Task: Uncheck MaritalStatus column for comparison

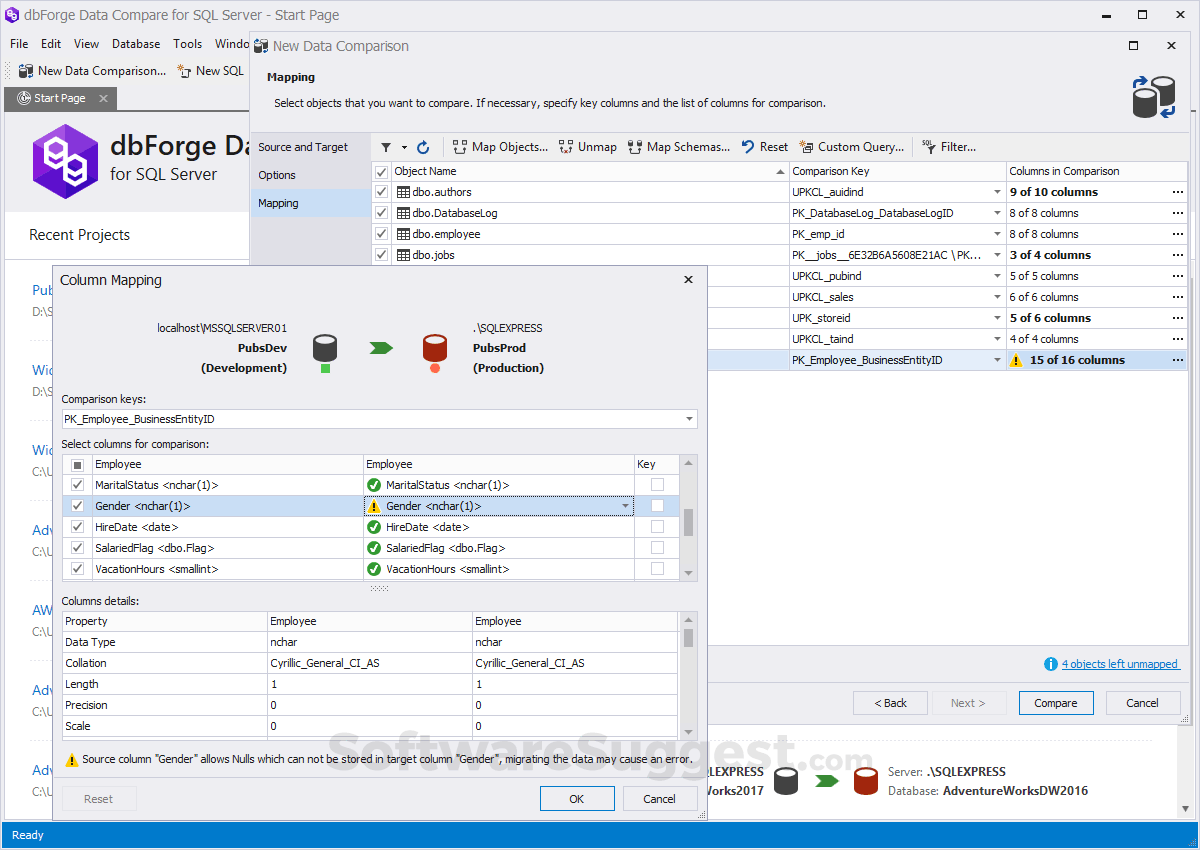Action: (77, 485)
